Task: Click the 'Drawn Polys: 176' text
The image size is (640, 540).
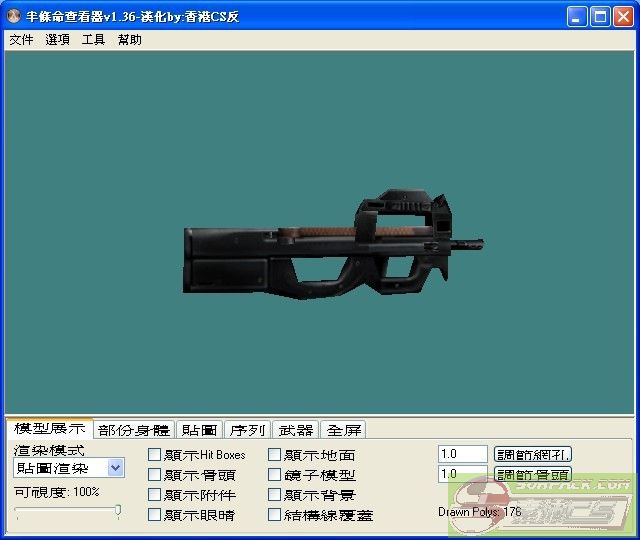Action: (480, 512)
